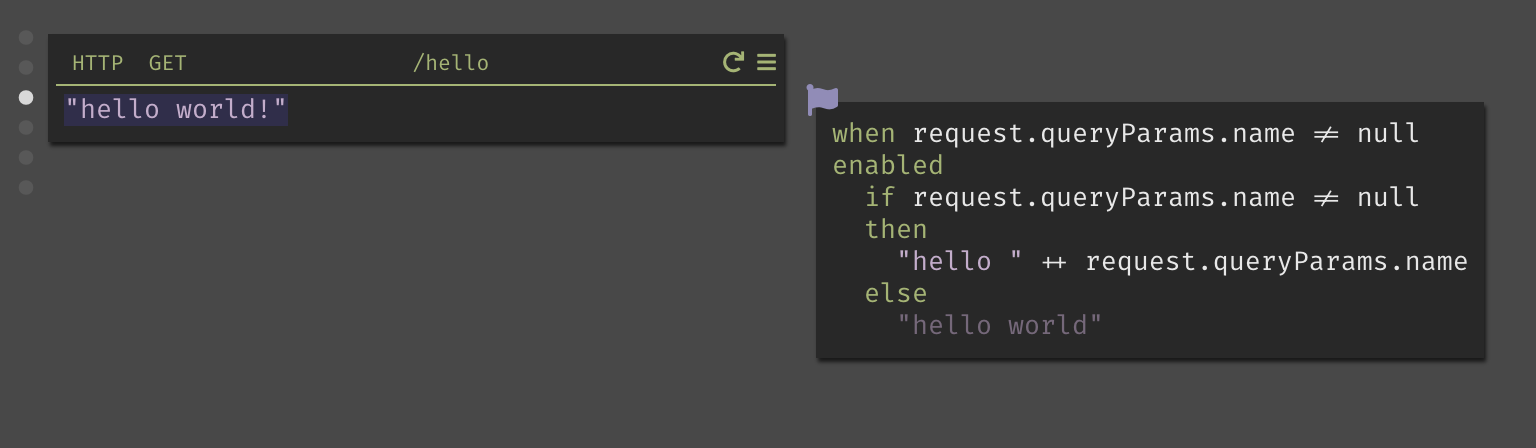Select the highlighted white trace dot
Screen dimensions: 1536x448
point(26,97)
